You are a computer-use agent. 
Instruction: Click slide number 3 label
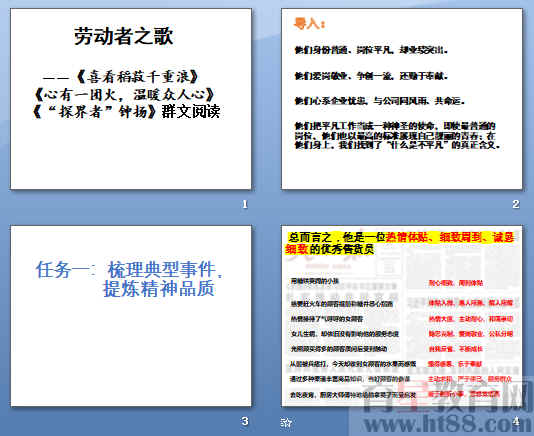pos(245,421)
